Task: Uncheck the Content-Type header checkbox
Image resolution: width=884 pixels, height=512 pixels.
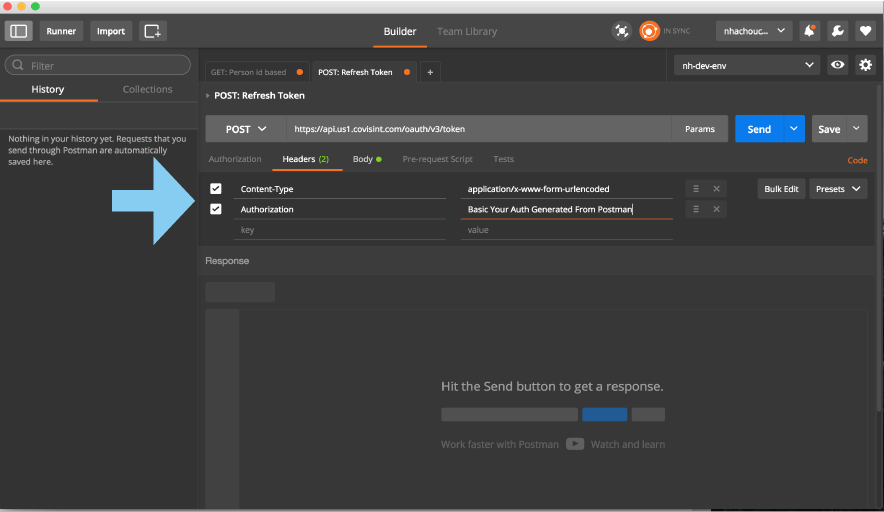Action: [x=216, y=188]
